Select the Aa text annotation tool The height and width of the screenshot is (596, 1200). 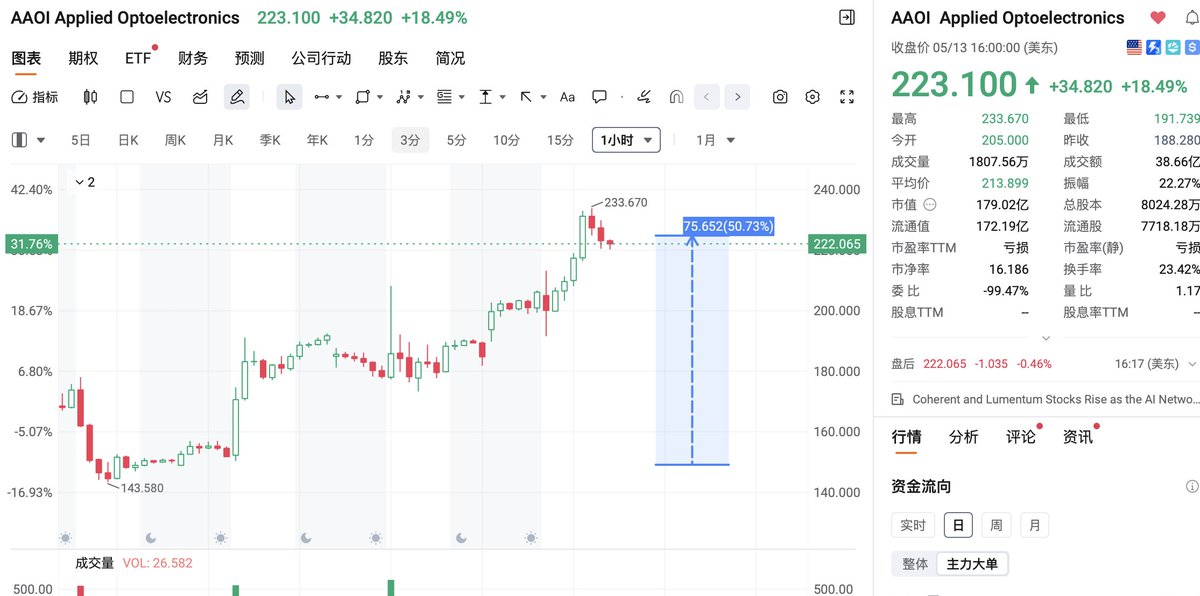click(567, 97)
